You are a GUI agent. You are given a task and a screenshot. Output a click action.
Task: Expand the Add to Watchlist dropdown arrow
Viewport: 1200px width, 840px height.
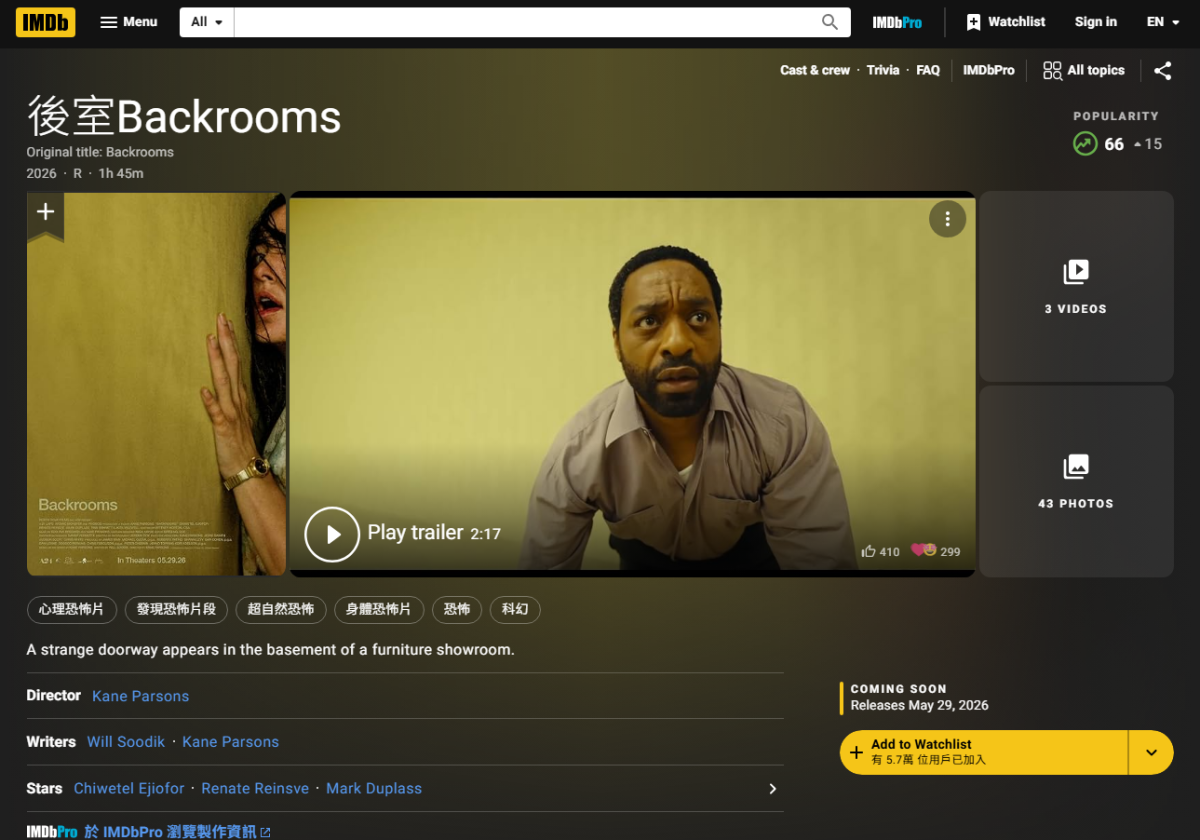(1151, 752)
